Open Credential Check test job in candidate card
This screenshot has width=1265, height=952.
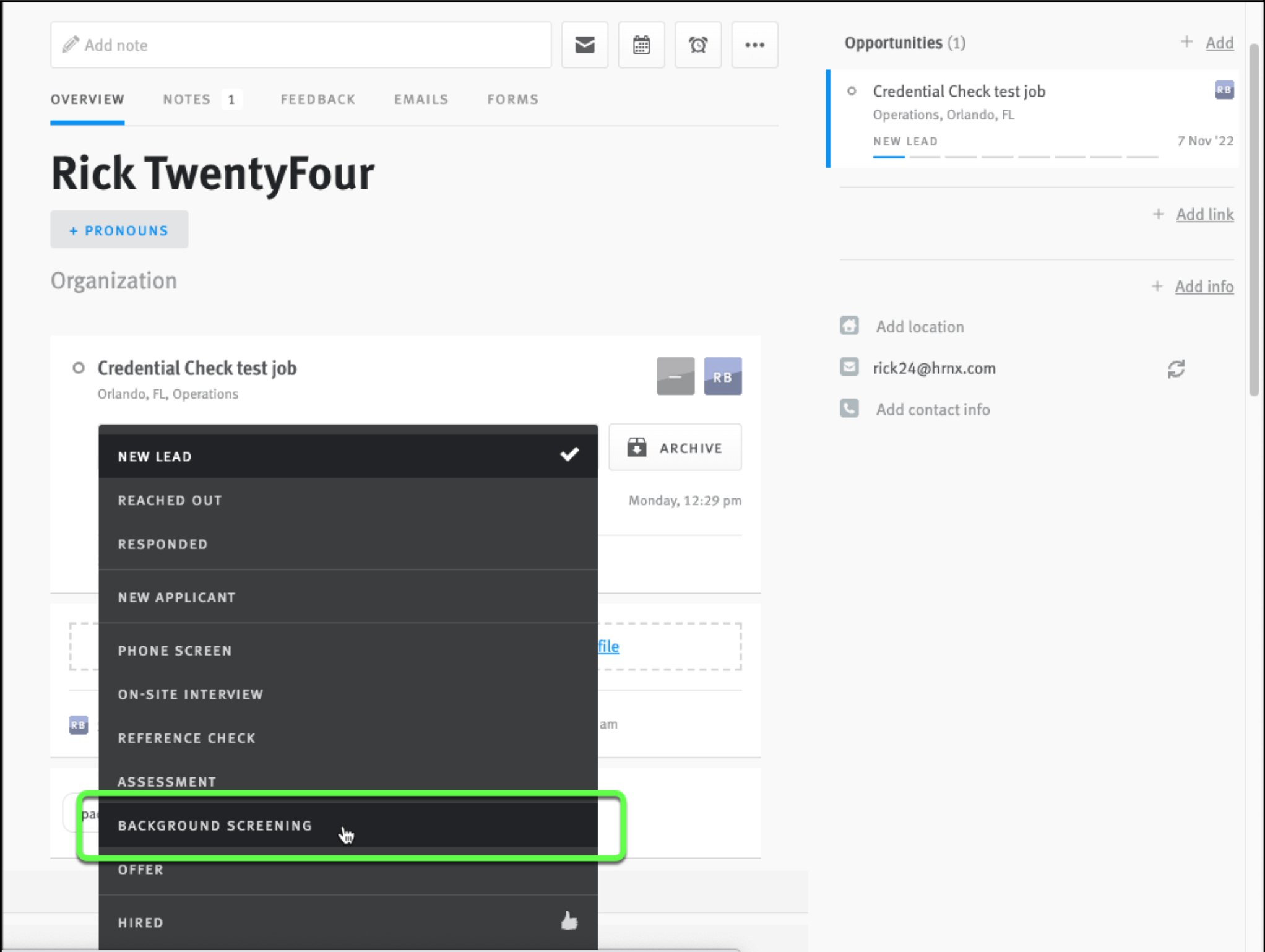click(197, 368)
